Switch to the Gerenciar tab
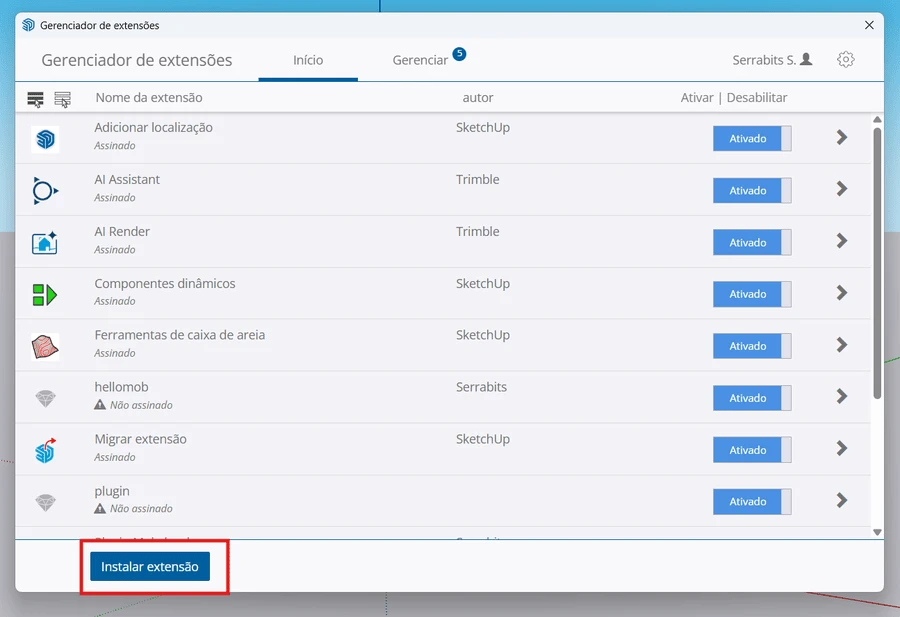The height and width of the screenshot is (617, 900). click(x=420, y=60)
